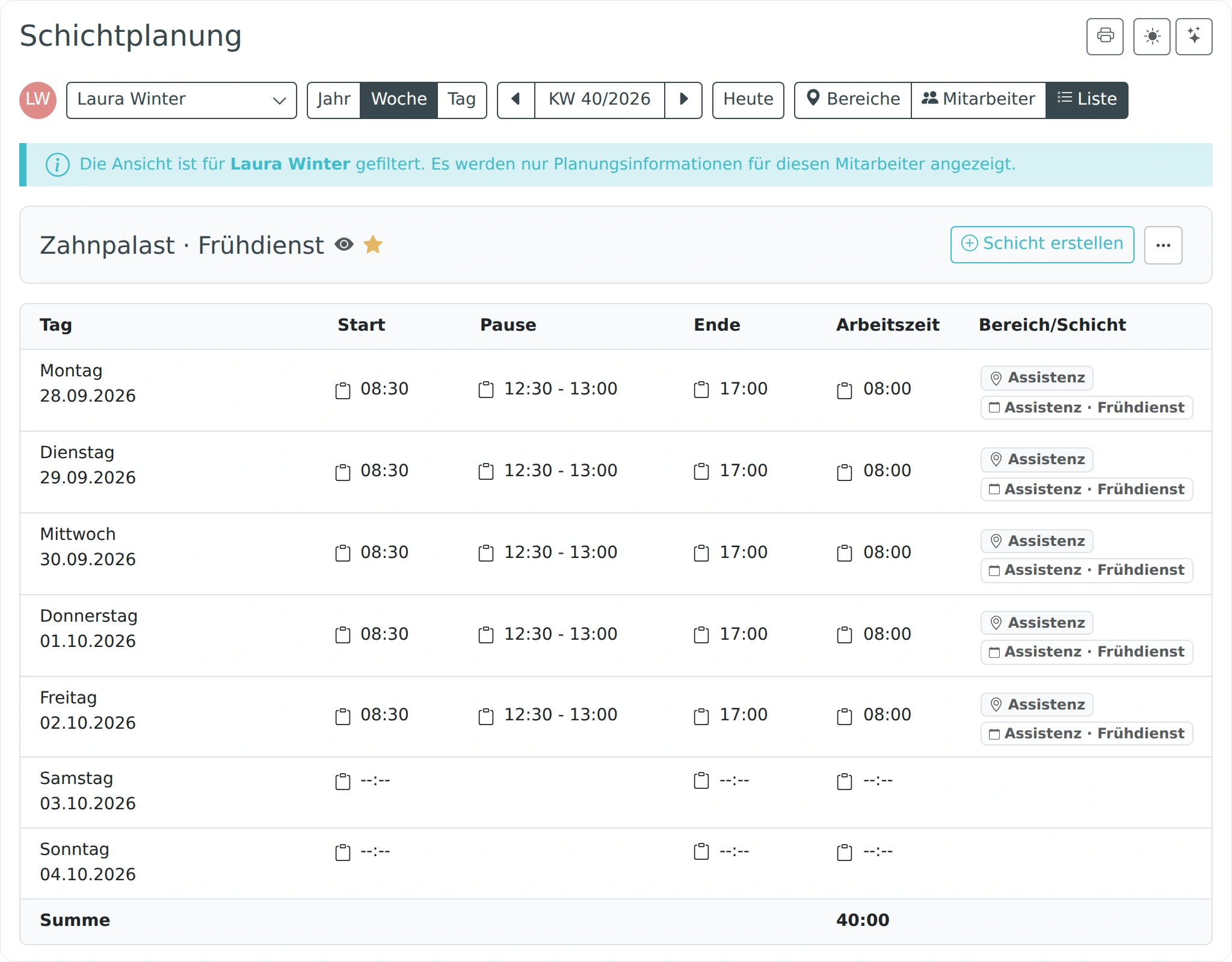Select the Woche view
This screenshot has height=962, width=1232.
[x=399, y=100]
